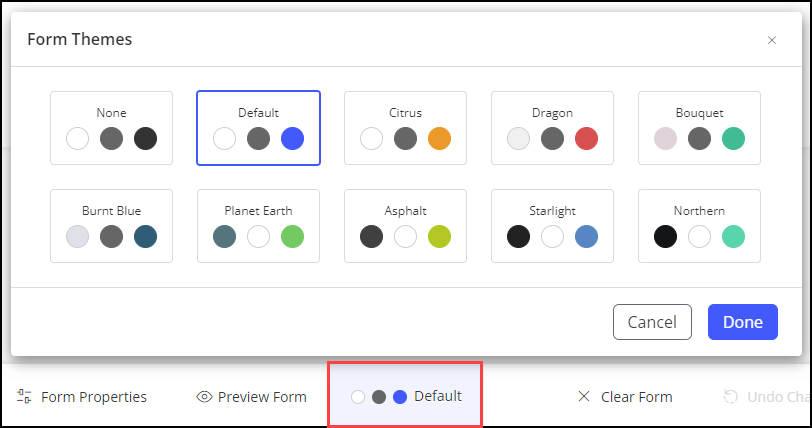Click the red swatch in Dragon

(586, 139)
